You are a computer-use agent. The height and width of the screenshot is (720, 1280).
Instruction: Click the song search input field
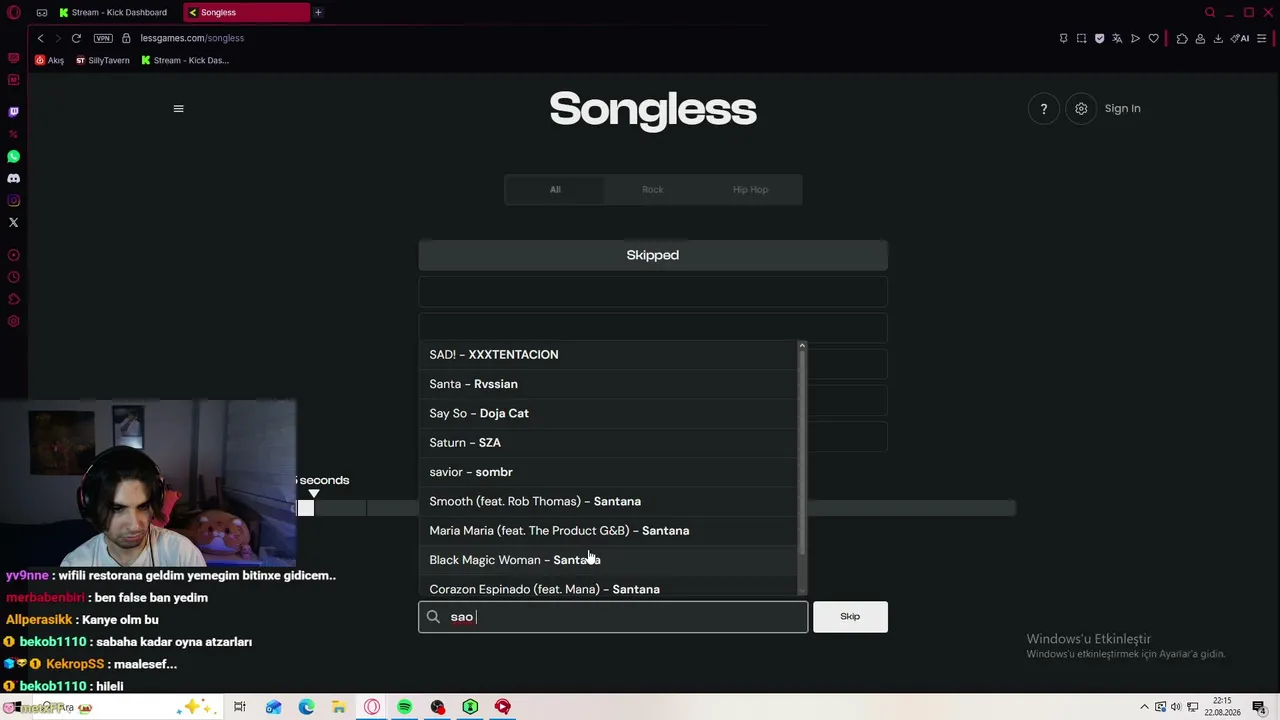pyautogui.click(x=613, y=617)
